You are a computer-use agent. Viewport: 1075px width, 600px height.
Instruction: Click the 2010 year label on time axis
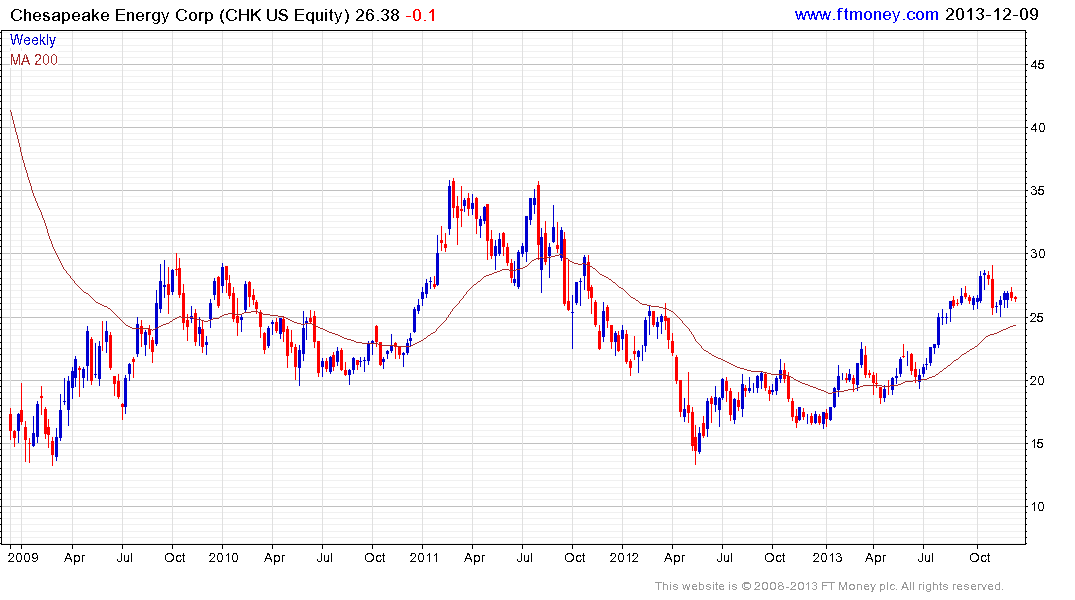224,557
